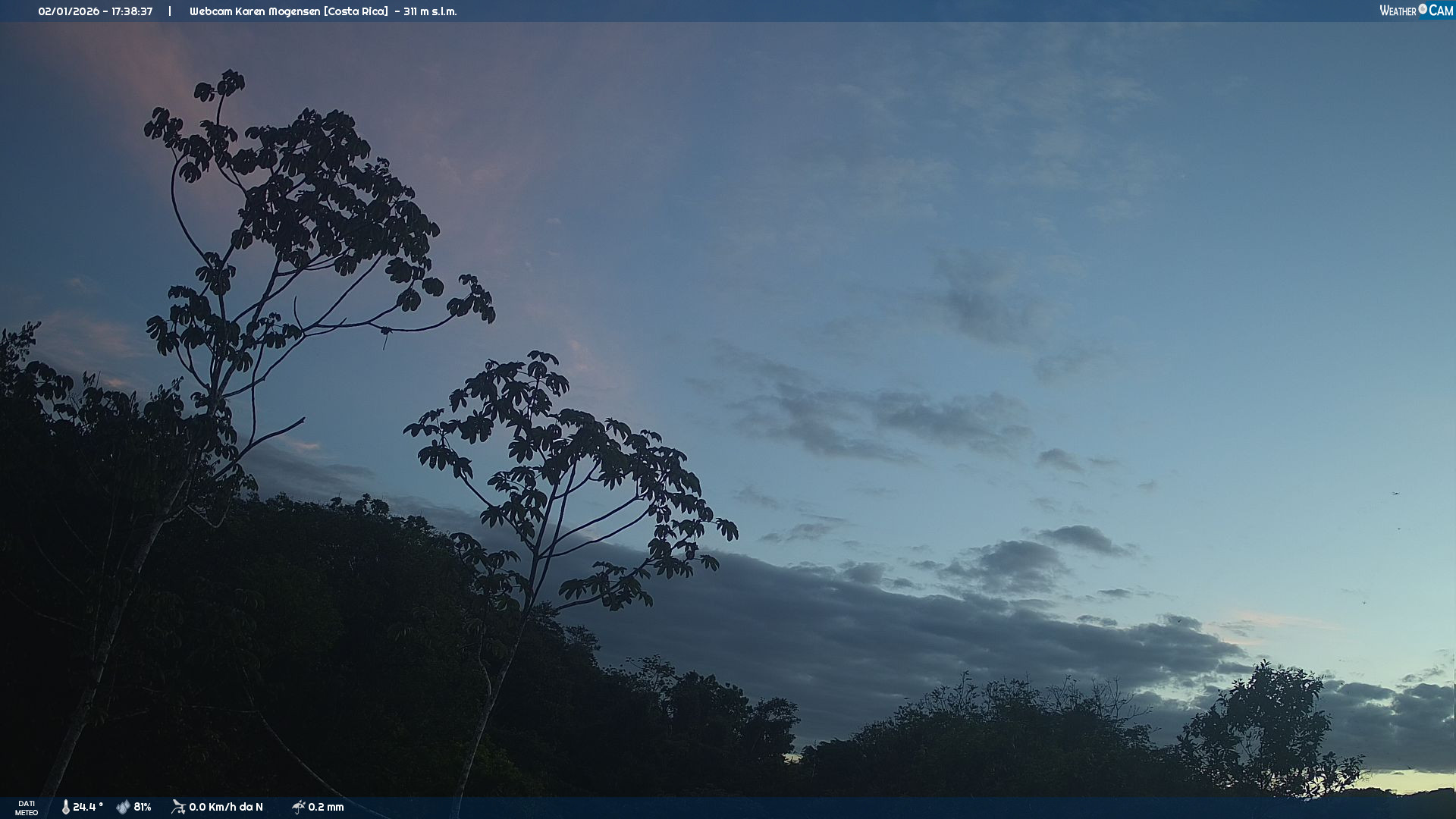Click the rain umbrella precipitation icon

click(298, 807)
